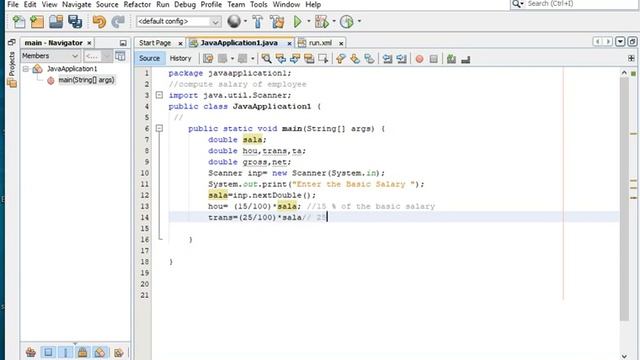The height and width of the screenshot is (360, 640).
Task: Toggle Fully Qualified Names filter button
Action: tap(118, 352)
